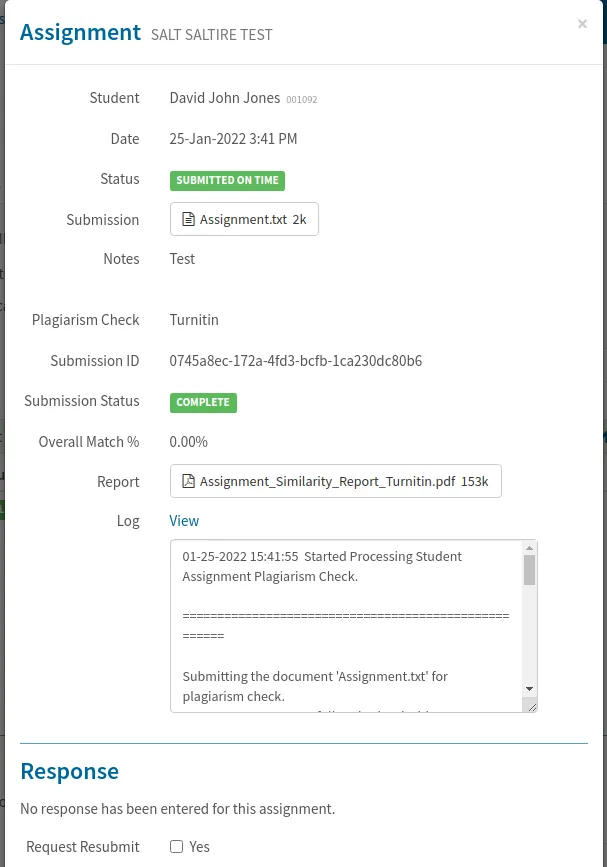
Task: Click the Request Resubmit label
Action: pyautogui.click(x=83, y=847)
